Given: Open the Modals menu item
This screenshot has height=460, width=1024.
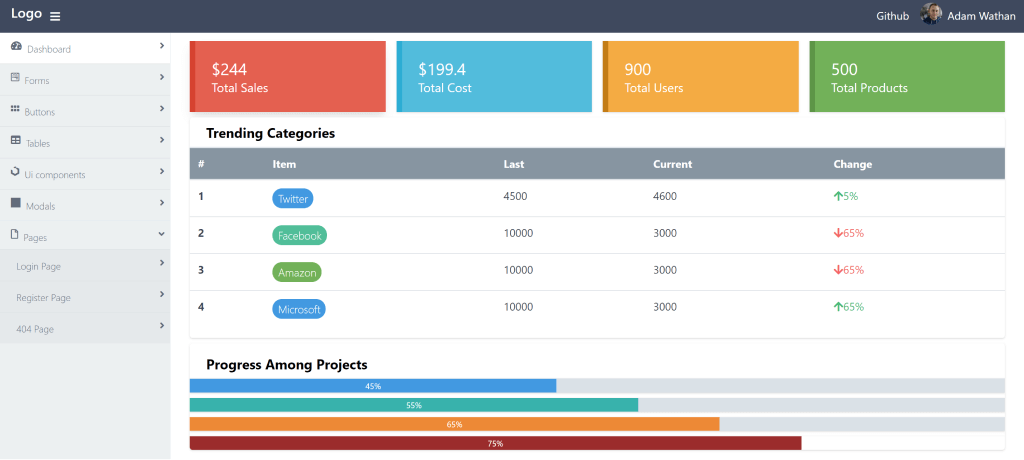Looking at the screenshot, I should point(85,205).
